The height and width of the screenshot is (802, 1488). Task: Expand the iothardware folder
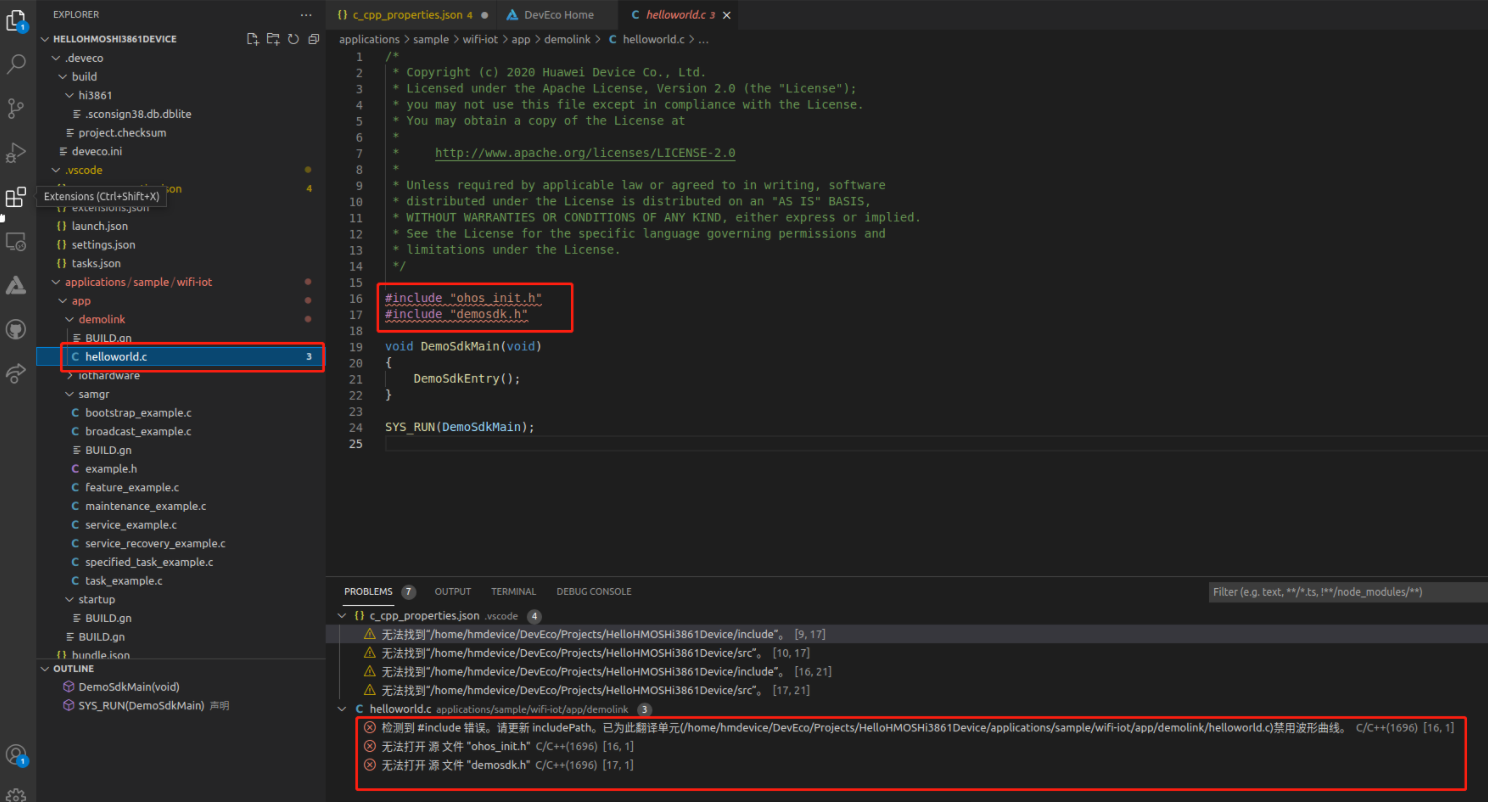tap(70, 376)
